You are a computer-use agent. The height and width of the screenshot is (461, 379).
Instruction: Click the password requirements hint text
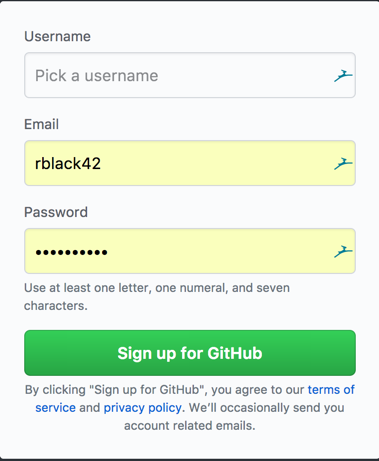point(157,297)
